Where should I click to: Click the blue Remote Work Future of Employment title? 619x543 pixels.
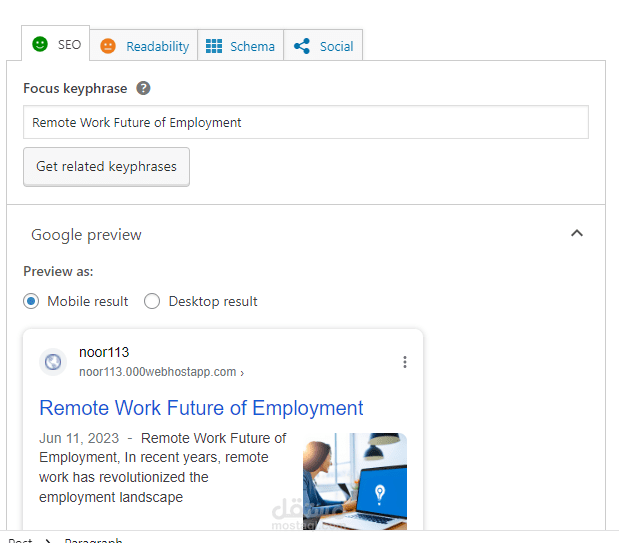[201, 408]
